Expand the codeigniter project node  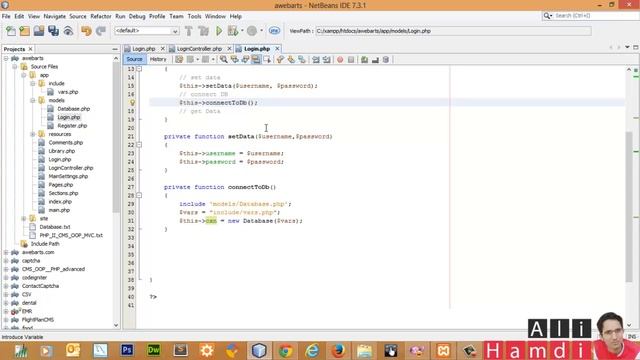coord(6,278)
